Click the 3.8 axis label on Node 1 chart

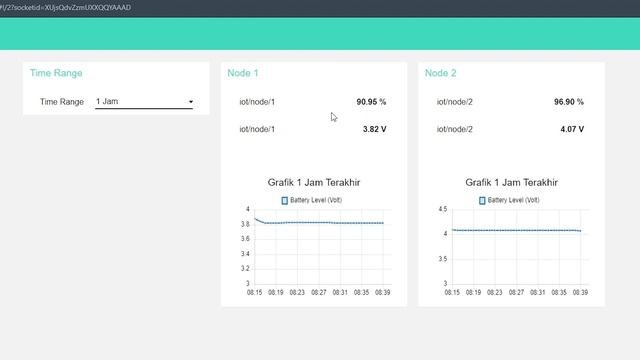click(245, 224)
